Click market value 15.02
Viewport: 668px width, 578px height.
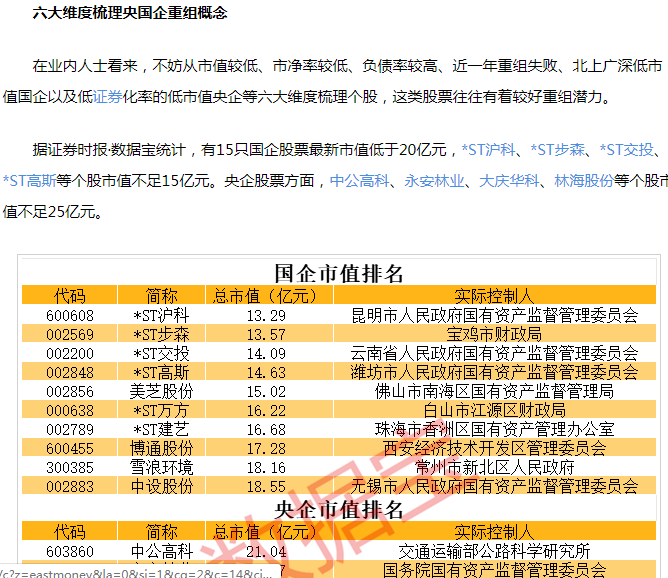(x=266, y=391)
